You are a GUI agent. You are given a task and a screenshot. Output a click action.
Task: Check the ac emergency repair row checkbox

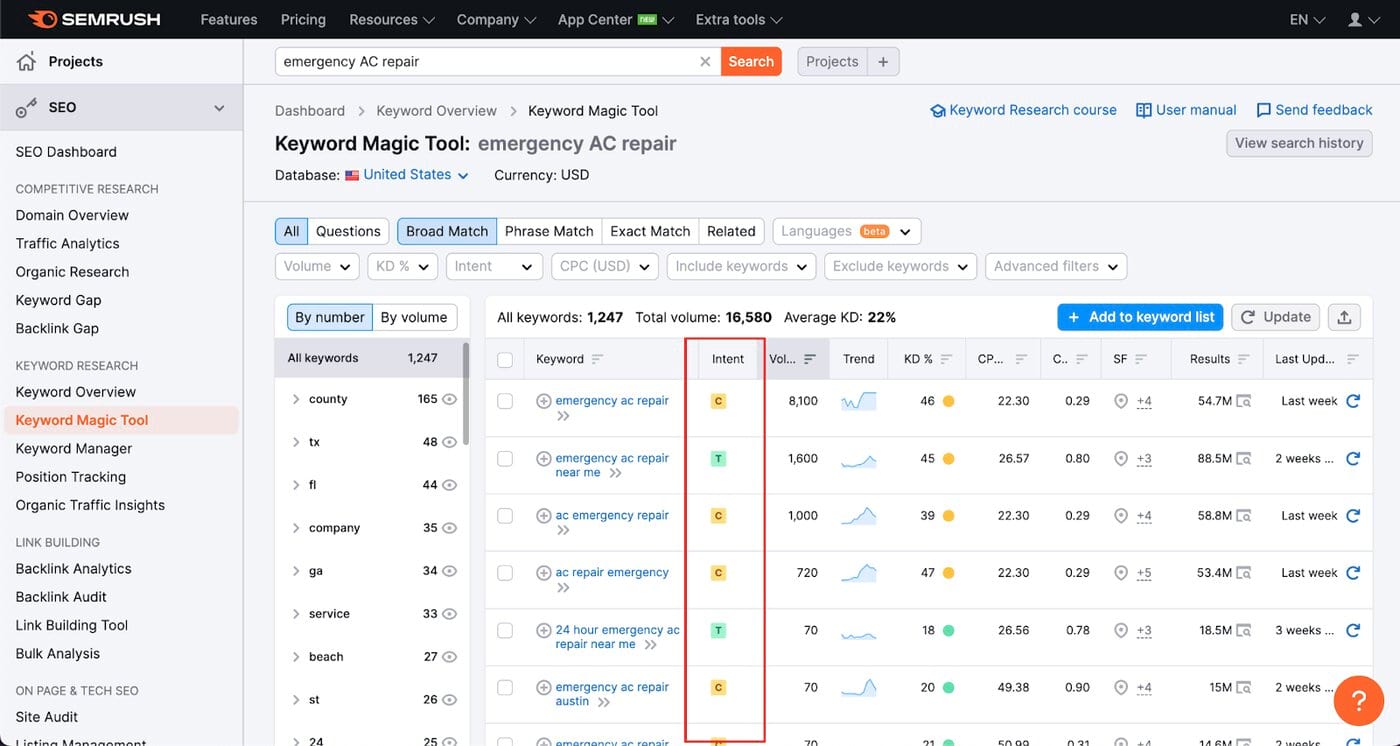(505, 516)
